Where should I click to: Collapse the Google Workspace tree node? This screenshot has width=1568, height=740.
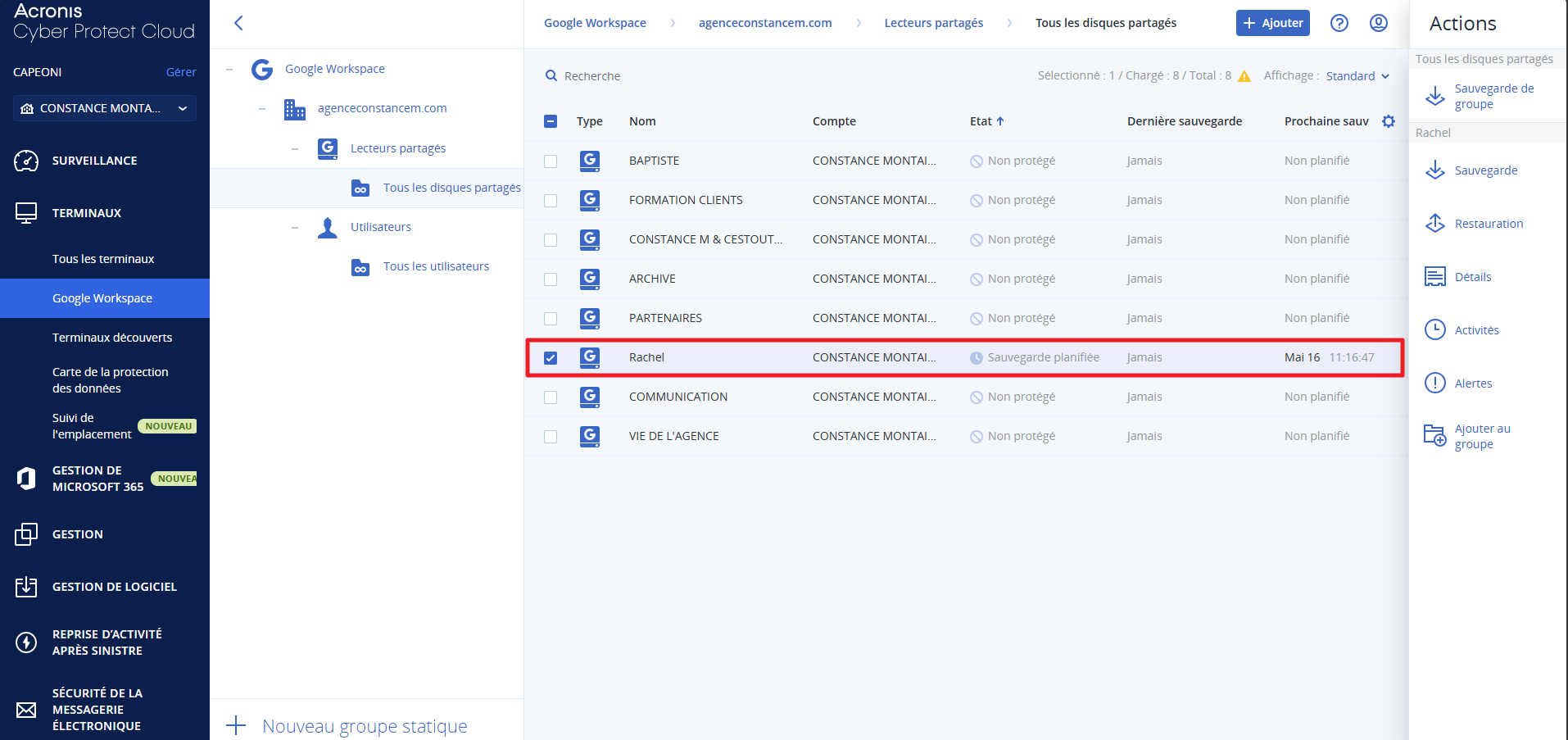click(229, 70)
